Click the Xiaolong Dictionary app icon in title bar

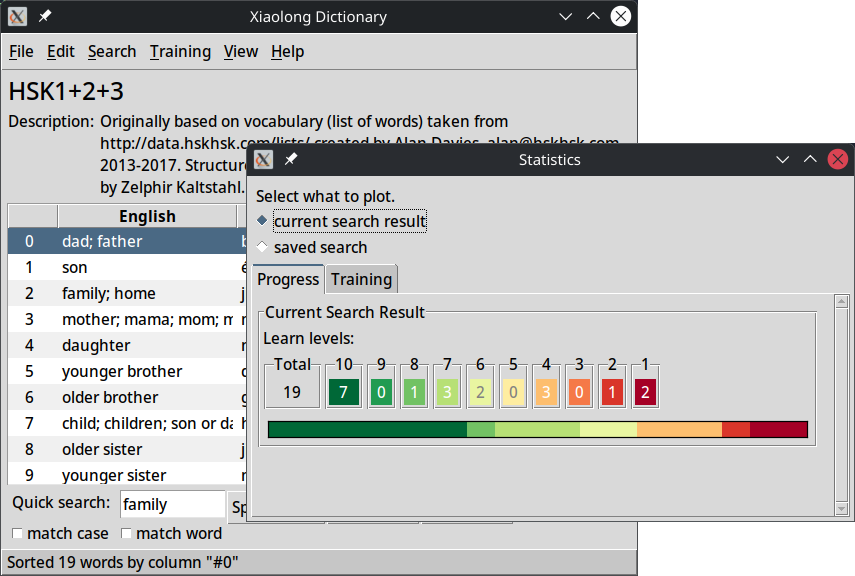[17, 16]
